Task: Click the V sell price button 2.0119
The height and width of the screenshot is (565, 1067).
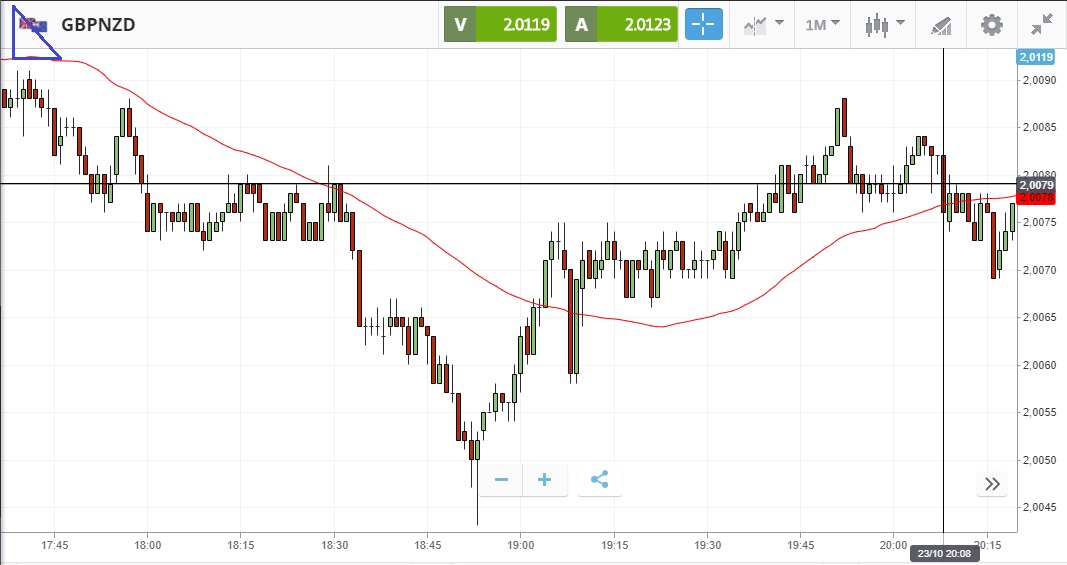Action: click(x=500, y=25)
